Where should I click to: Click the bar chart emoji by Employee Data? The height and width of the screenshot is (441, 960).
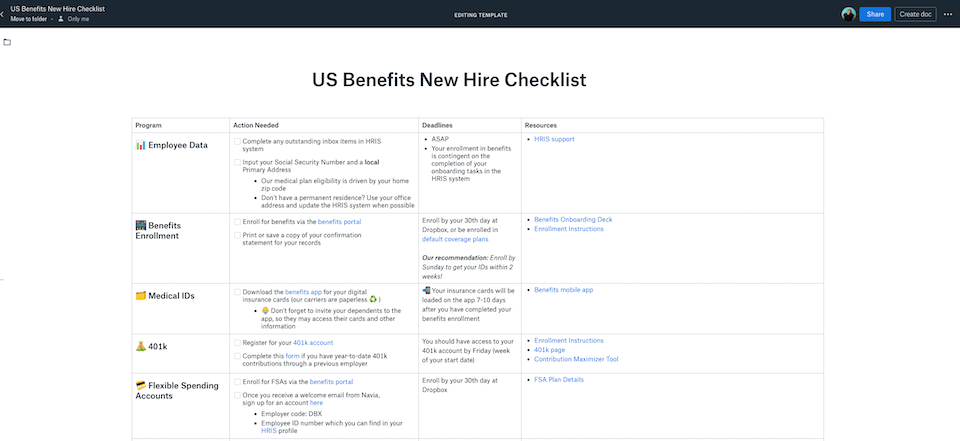[x=140, y=145]
